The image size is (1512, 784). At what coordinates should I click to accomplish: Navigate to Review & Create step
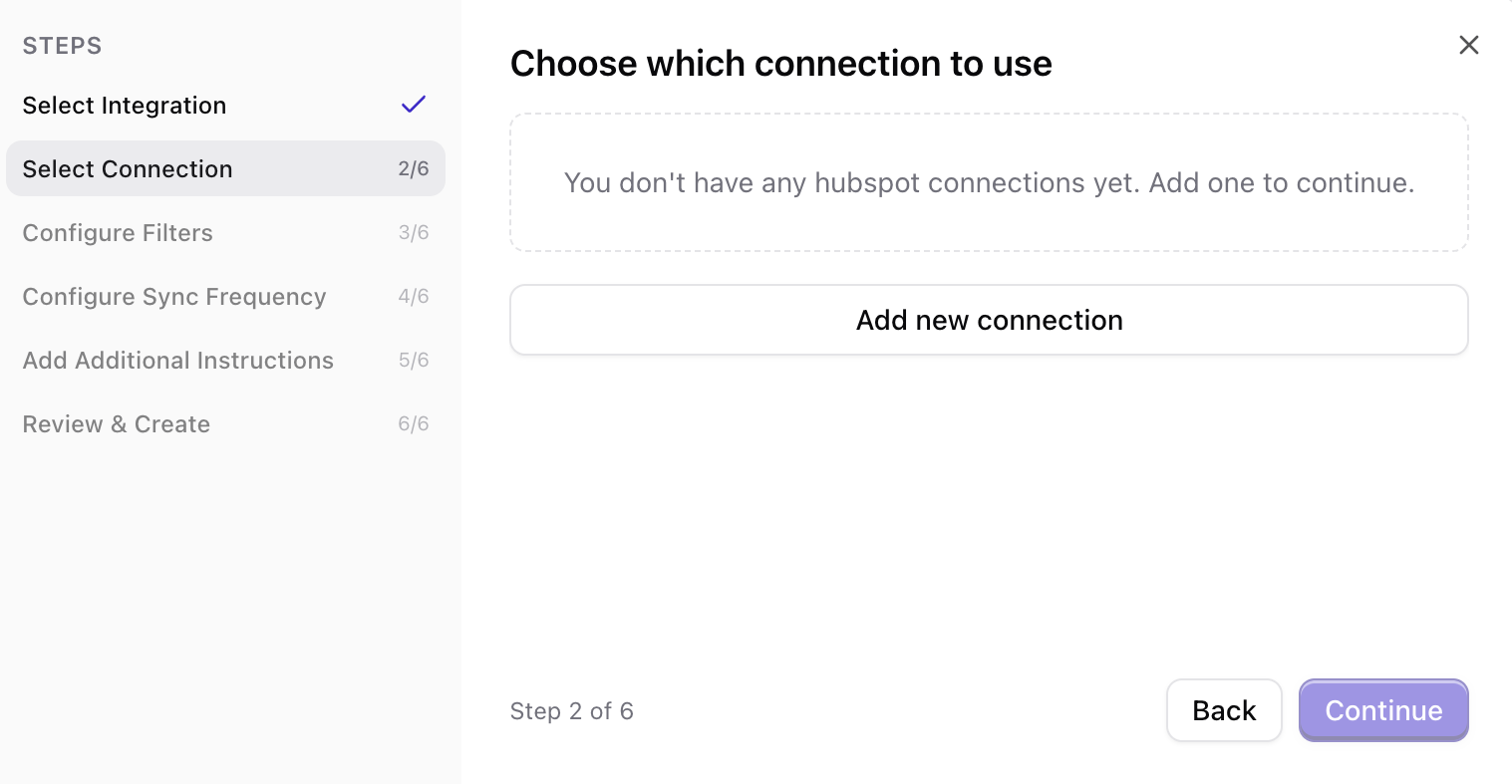tap(116, 423)
